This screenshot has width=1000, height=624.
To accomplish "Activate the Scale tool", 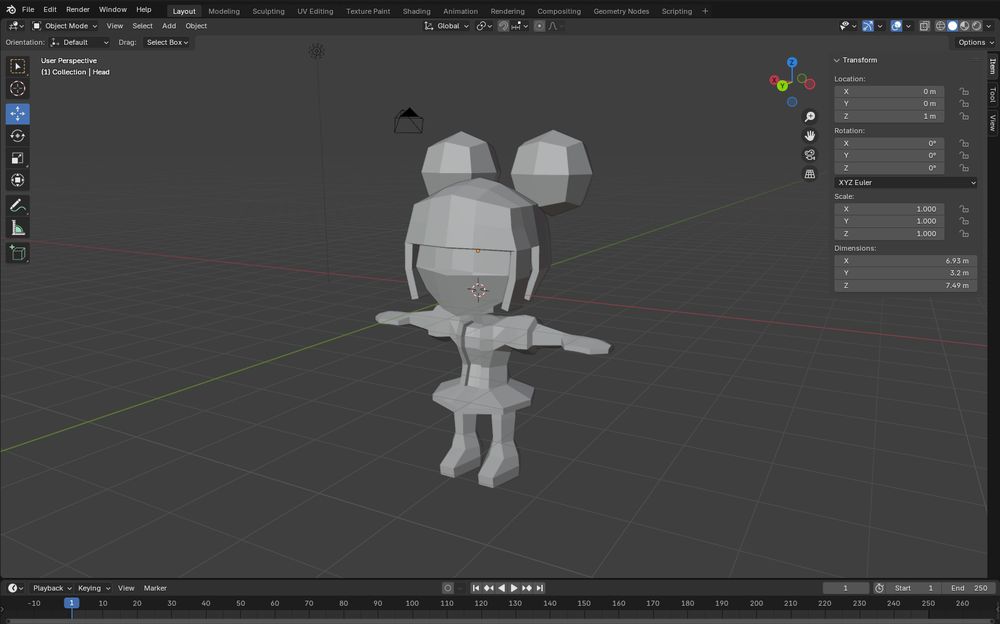I will click(x=17, y=158).
